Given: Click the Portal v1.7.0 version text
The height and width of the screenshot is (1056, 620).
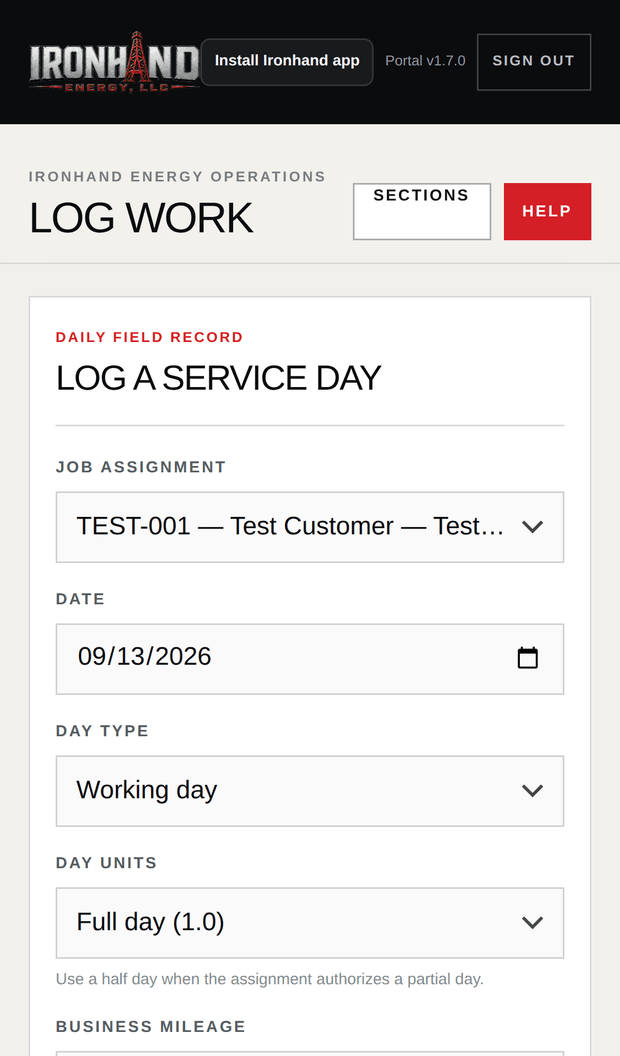Looking at the screenshot, I should click(425, 61).
